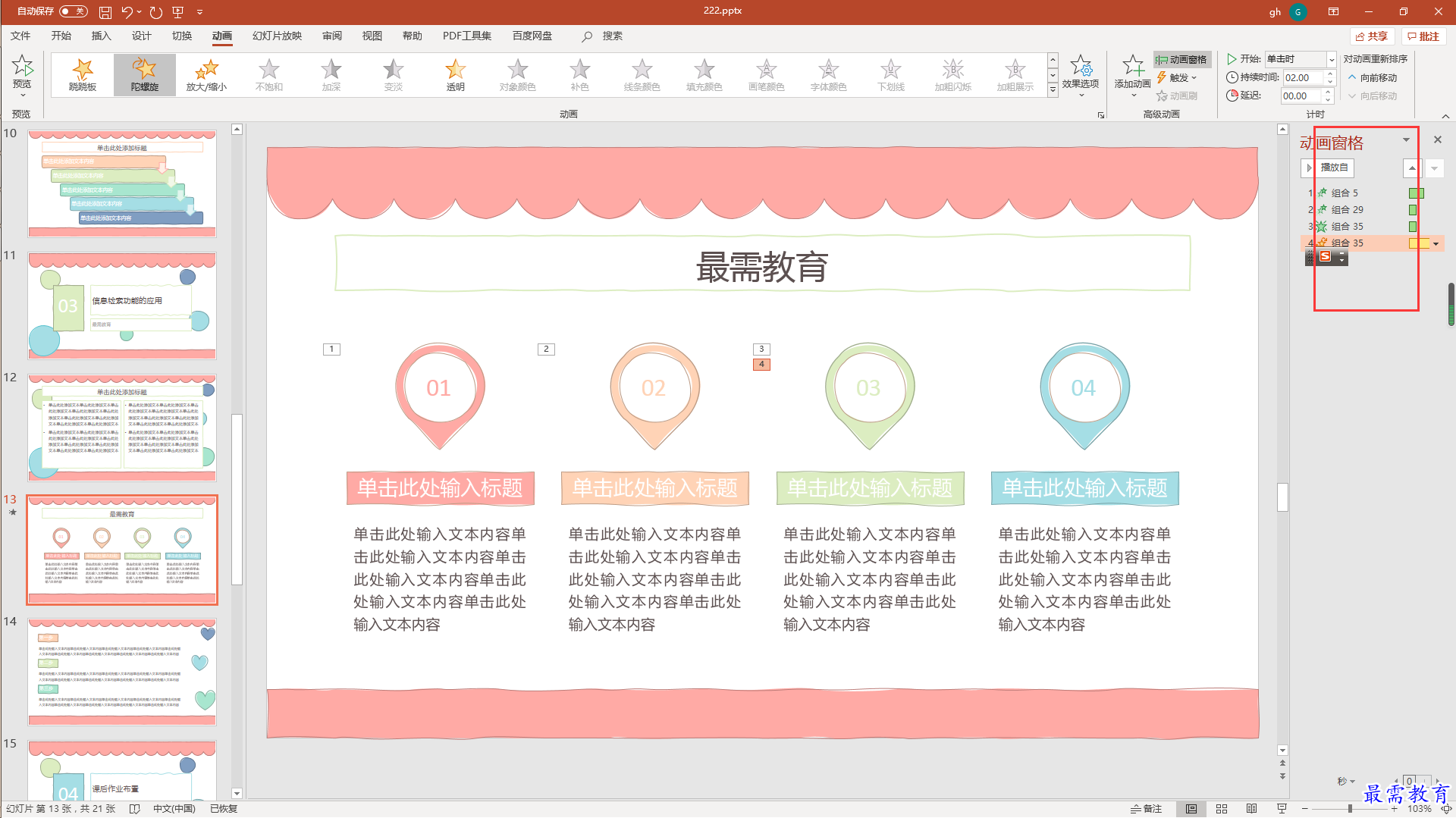
Task: Click the undo icon
Action: (127, 12)
